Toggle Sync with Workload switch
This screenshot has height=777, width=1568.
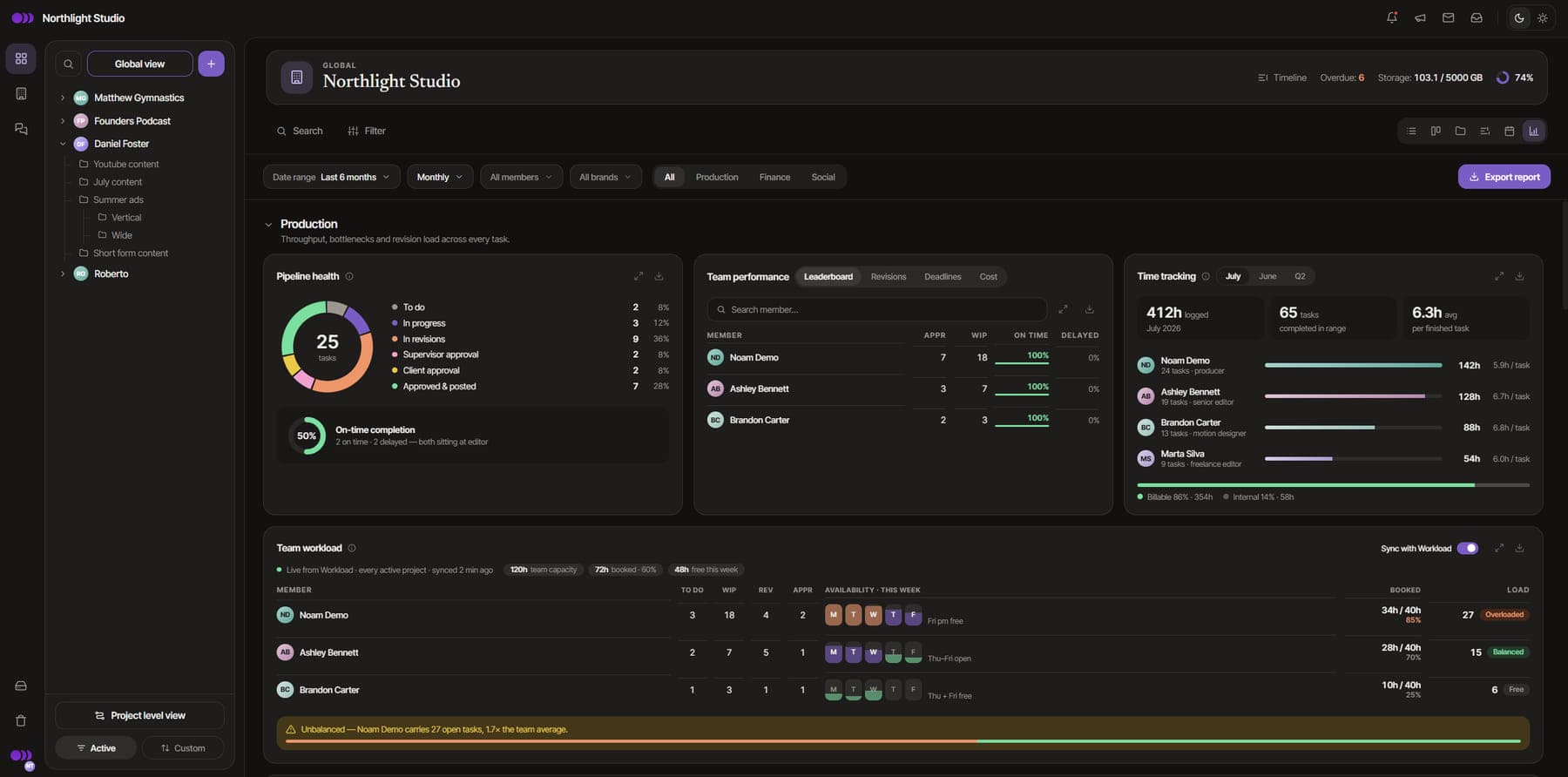click(1468, 548)
